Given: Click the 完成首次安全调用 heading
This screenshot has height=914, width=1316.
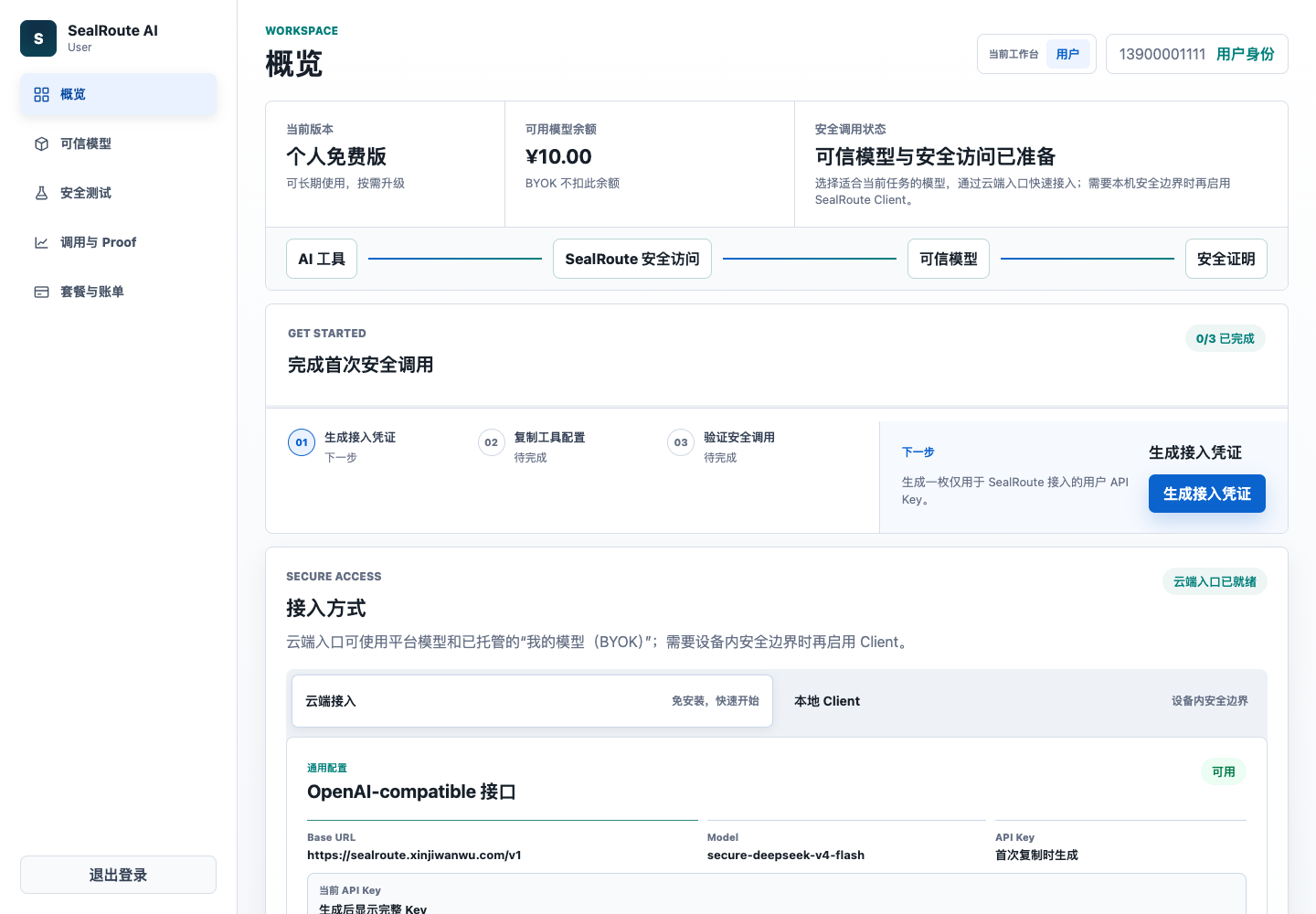Looking at the screenshot, I should (x=360, y=365).
